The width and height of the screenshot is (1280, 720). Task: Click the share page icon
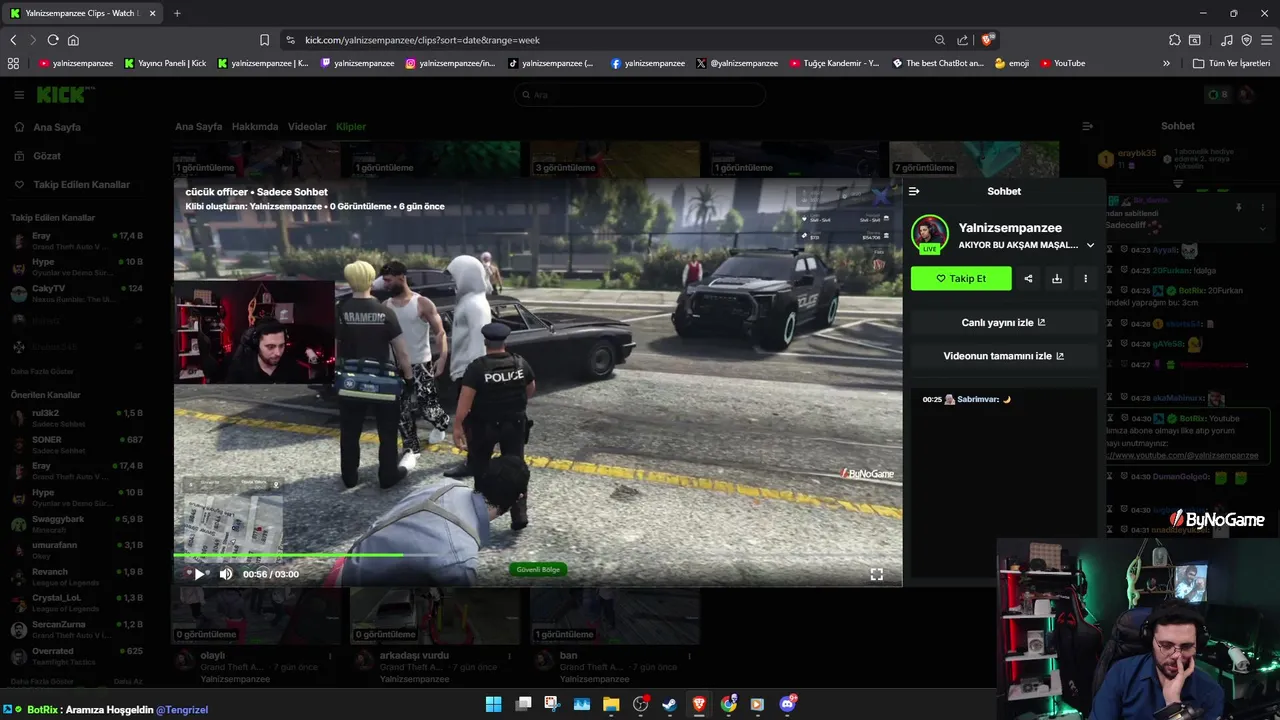pos(962,40)
